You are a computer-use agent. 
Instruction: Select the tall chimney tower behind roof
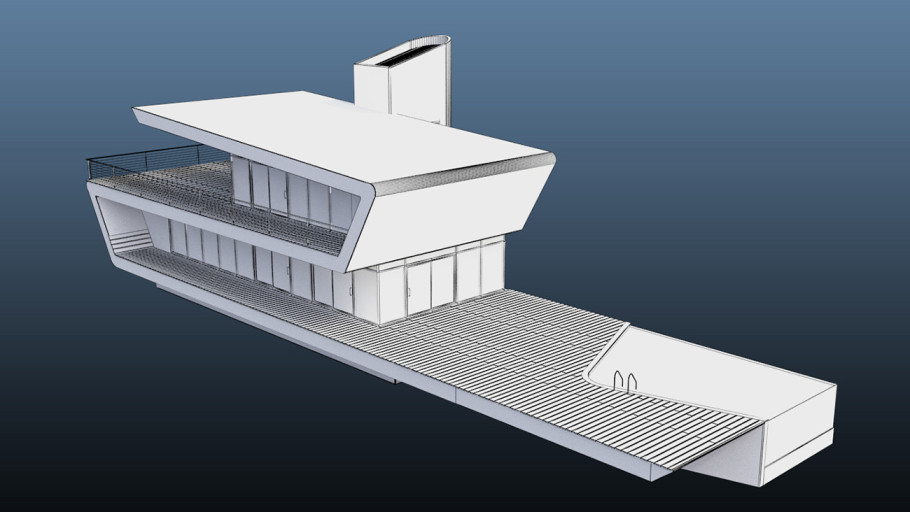pyautogui.click(x=402, y=80)
